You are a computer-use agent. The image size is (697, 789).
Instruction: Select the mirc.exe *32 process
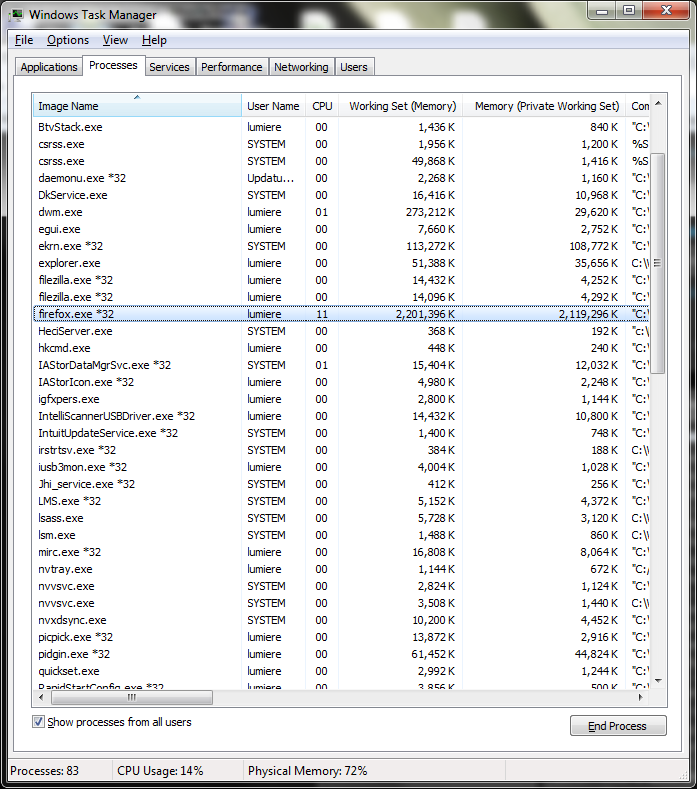(341, 552)
